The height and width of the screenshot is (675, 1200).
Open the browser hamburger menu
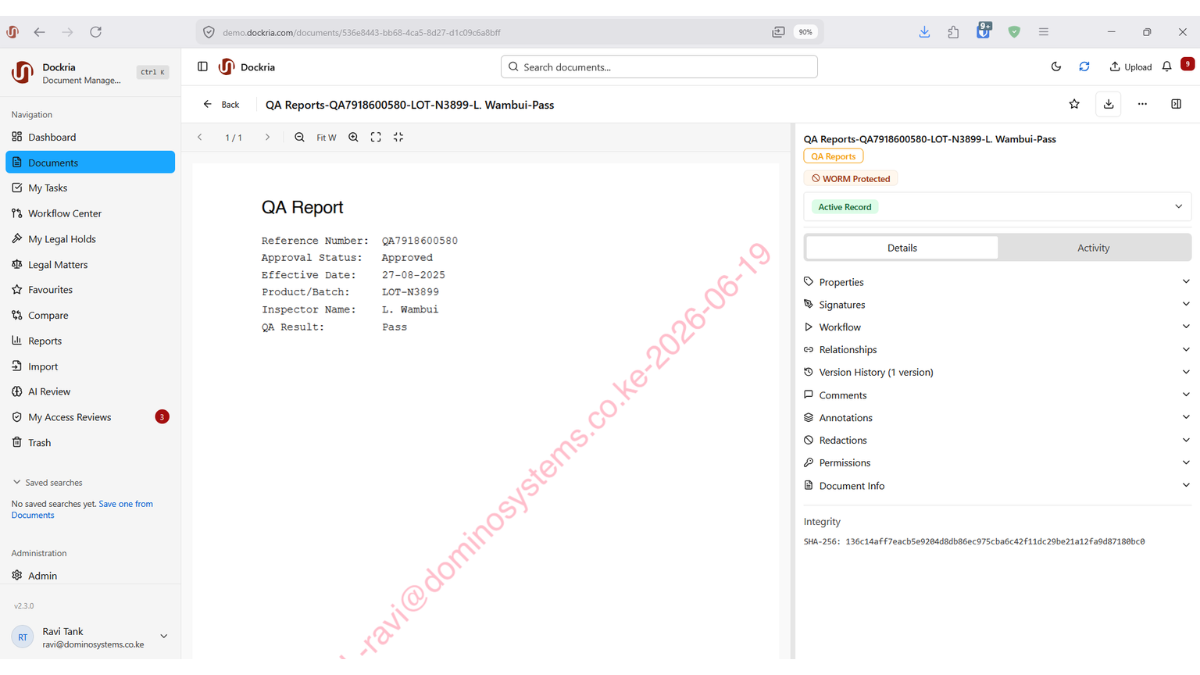[x=1043, y=32]
